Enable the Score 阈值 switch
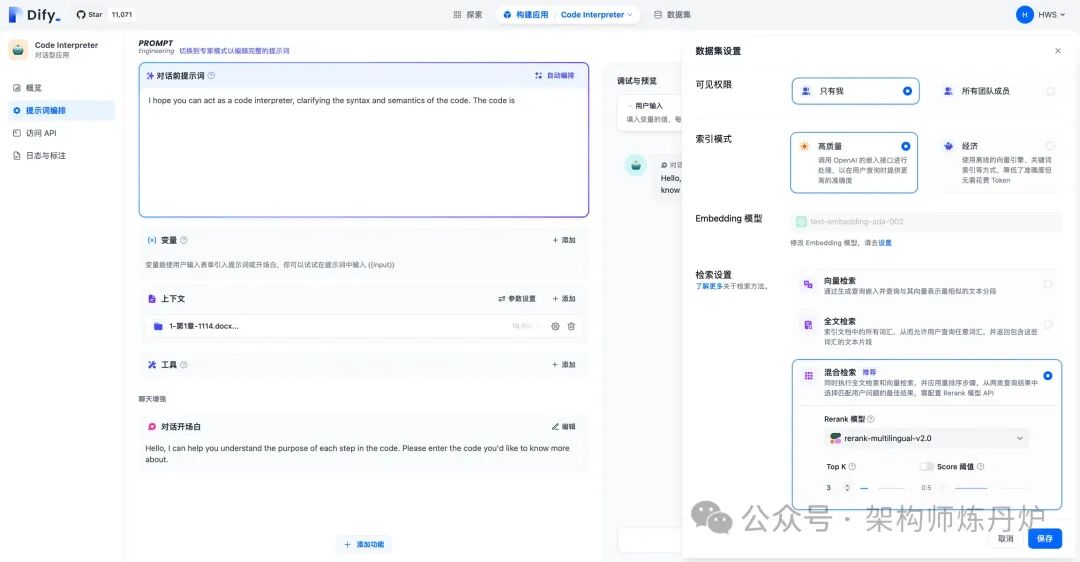The image size is (1080, 562). pyautogui.click(x=926, y=466)
